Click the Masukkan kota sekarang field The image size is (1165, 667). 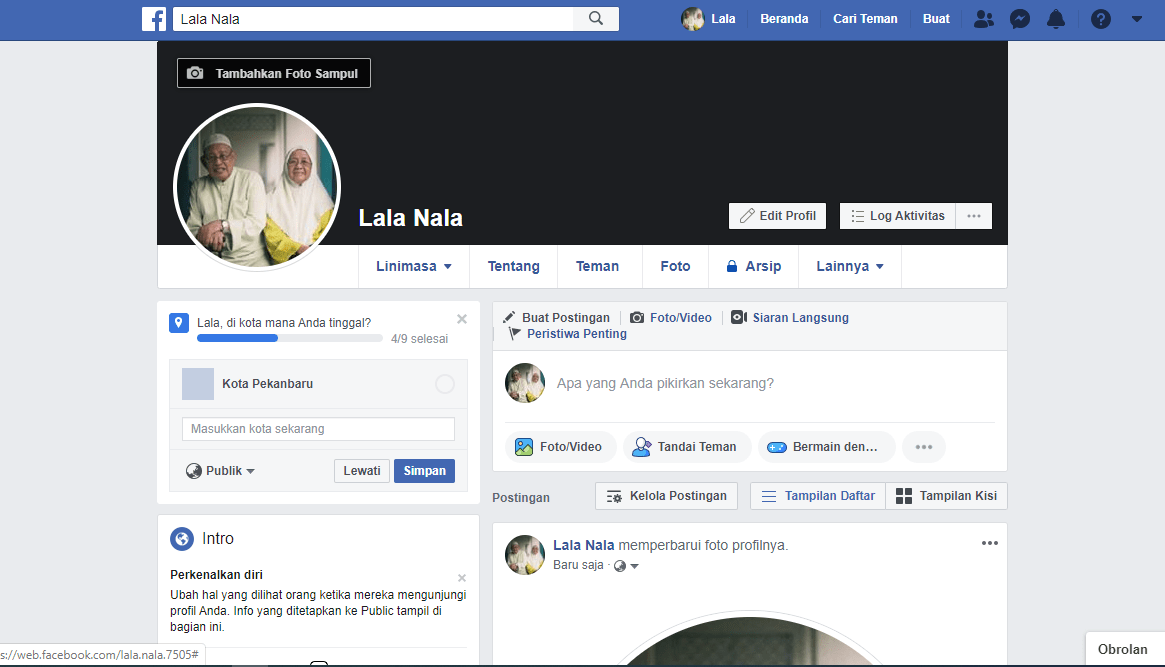[318, 429]
